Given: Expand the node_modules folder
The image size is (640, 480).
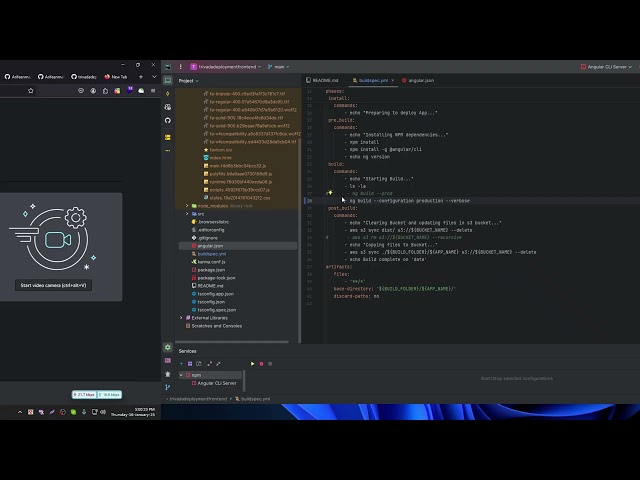Looking at the screenshot, I should pyautogui.click(x=187, y=206).
